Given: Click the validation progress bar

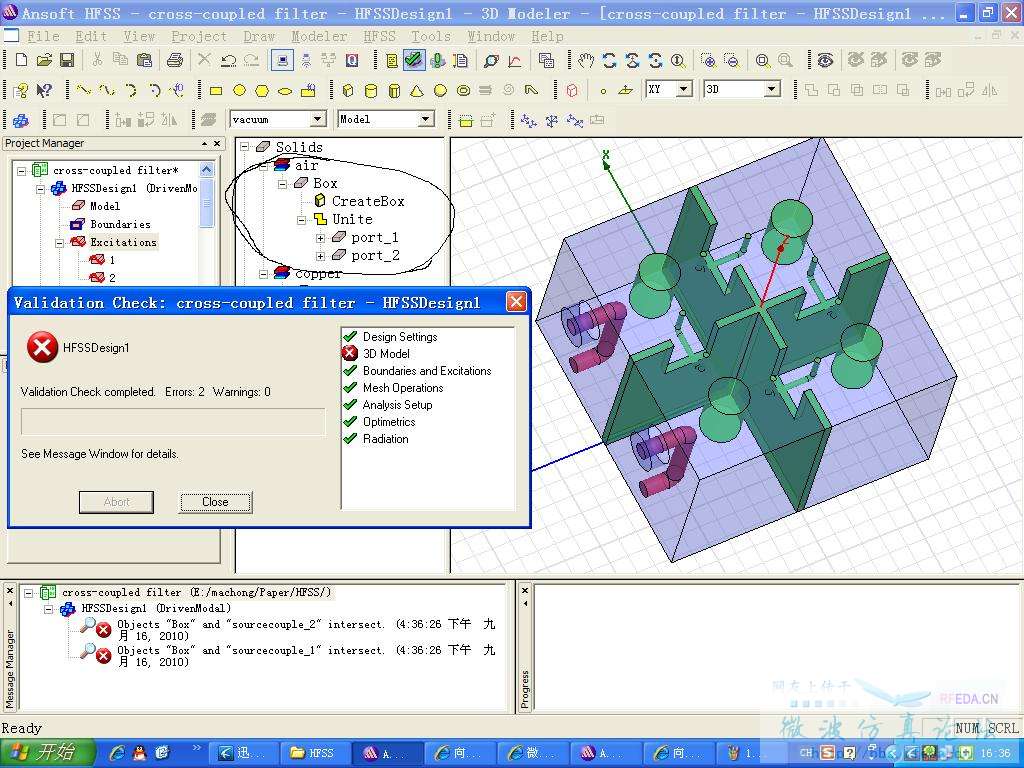Looking at the screenshot, I should (173, 422).
